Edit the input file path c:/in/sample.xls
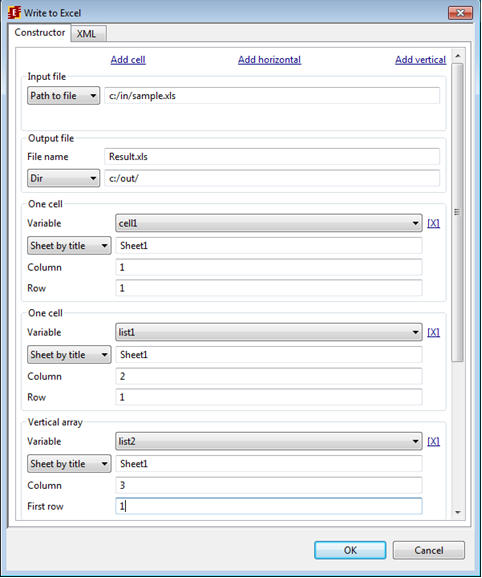Viewport: 482px width, 578px height. 272,96
